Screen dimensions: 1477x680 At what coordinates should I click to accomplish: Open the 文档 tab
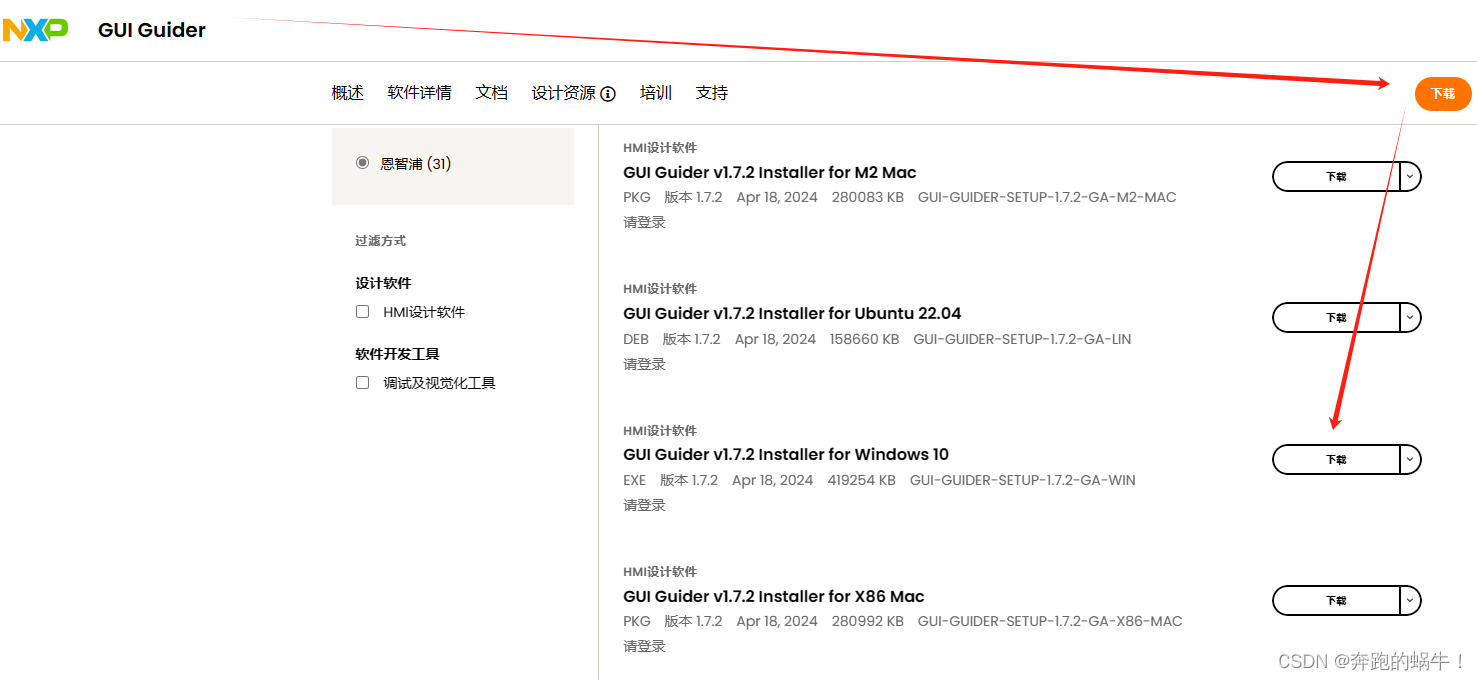coord(491,93)
